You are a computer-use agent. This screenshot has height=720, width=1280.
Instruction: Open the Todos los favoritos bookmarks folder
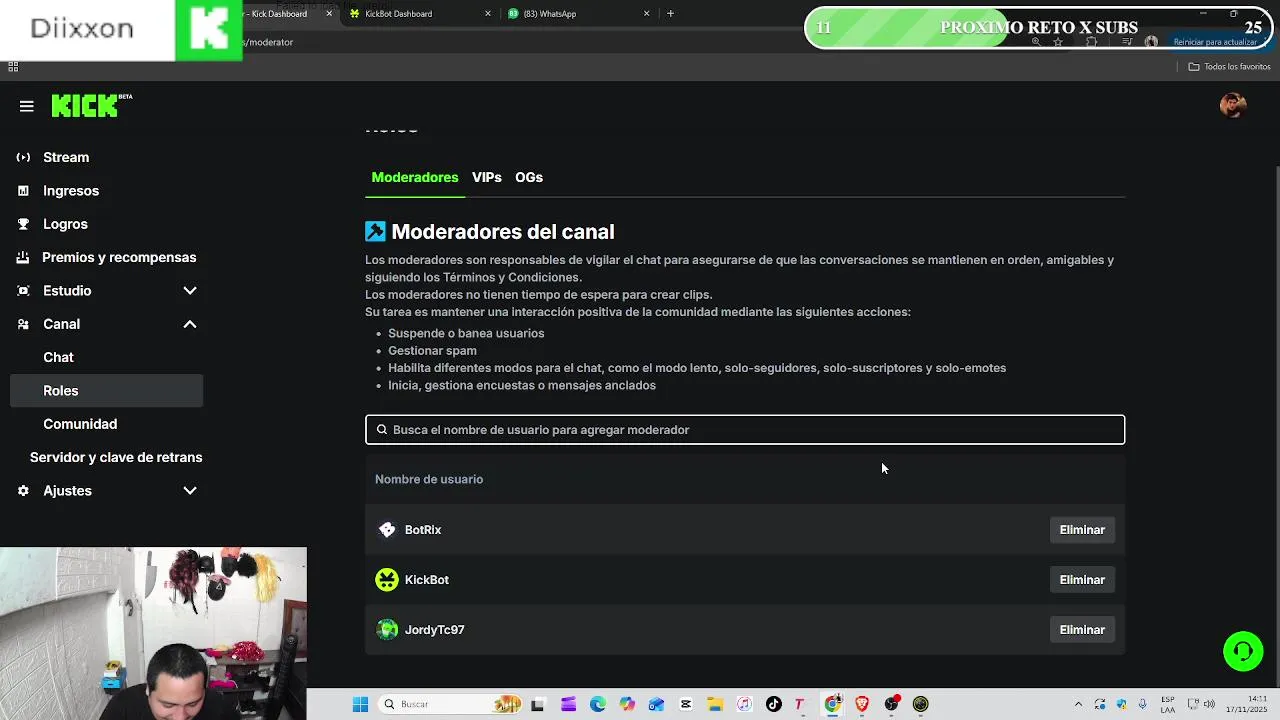[x=1229, y=67]
